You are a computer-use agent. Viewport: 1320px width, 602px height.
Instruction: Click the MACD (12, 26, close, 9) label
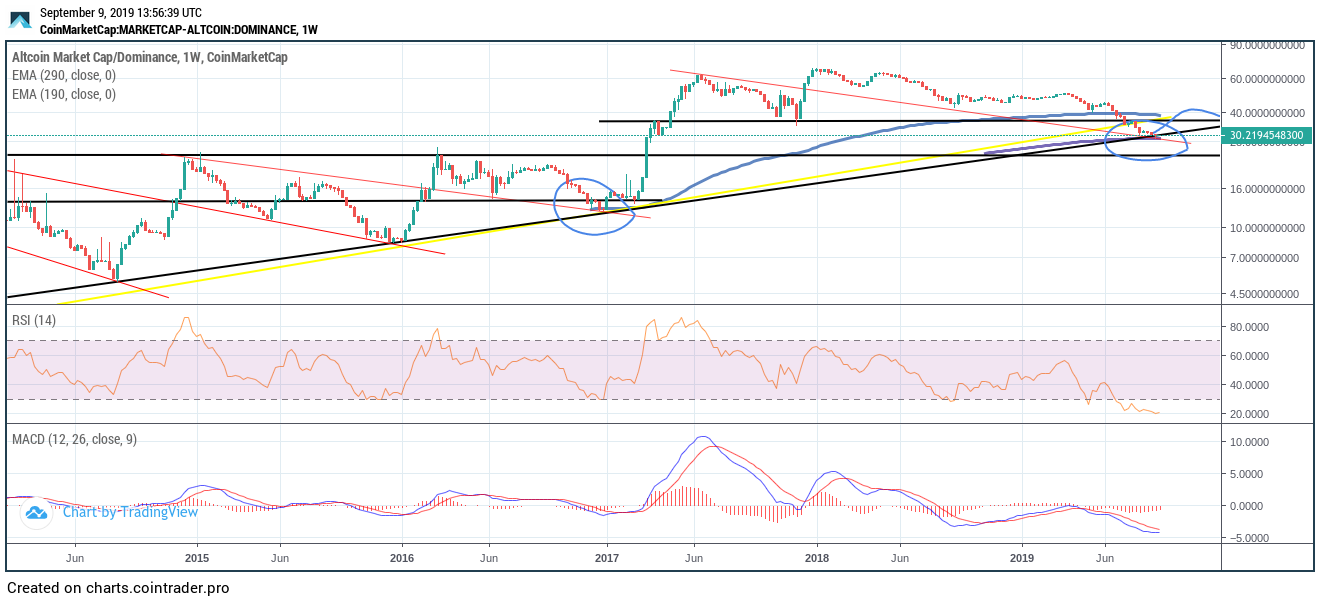[74, 439]
